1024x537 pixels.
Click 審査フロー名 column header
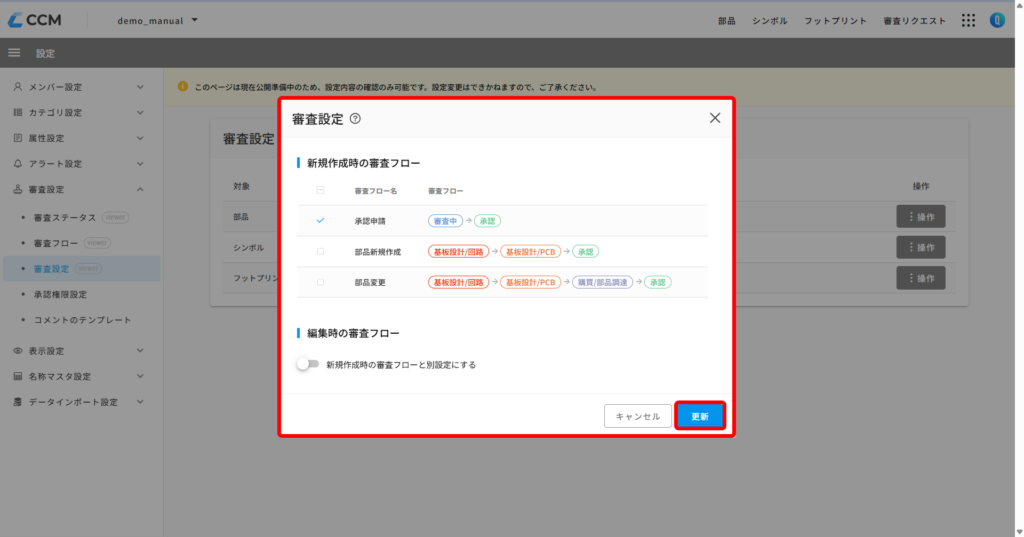(x=376, y=191)
